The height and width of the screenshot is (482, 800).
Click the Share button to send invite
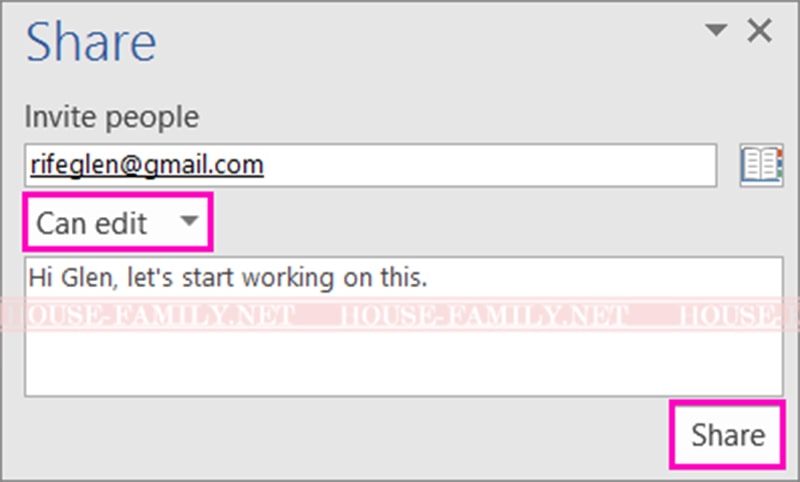coord(728,435)
